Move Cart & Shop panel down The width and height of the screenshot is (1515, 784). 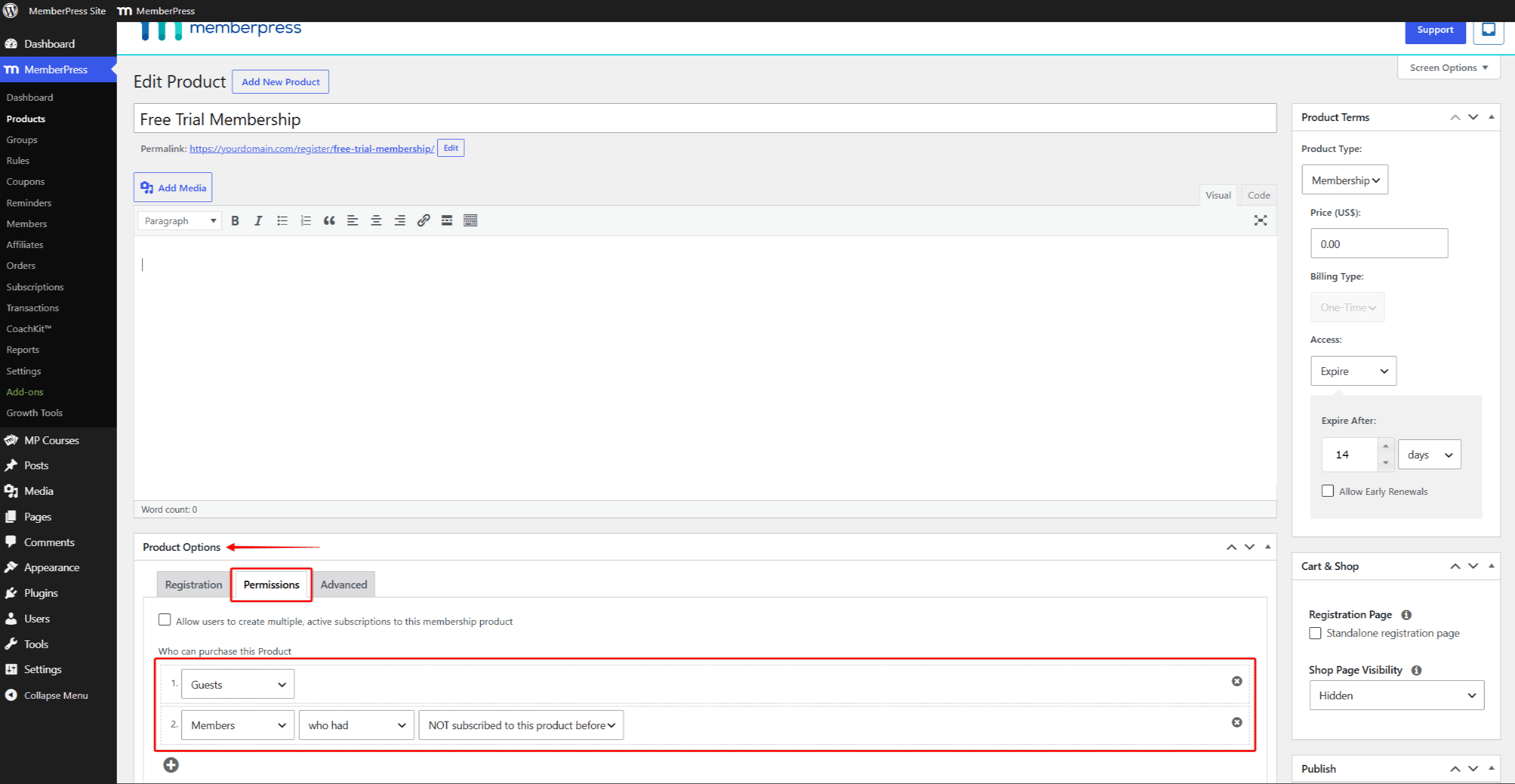click(x=1473, y=566)
